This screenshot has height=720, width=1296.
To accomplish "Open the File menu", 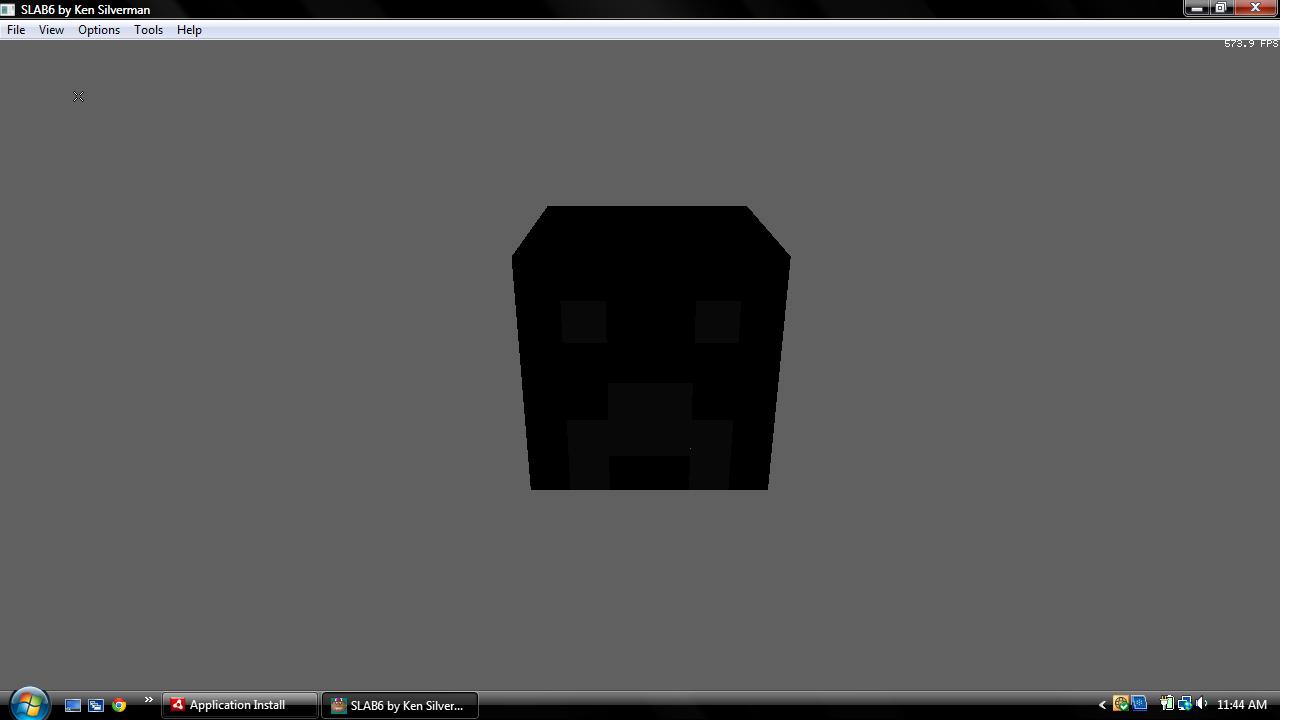I will coord(15,29).
